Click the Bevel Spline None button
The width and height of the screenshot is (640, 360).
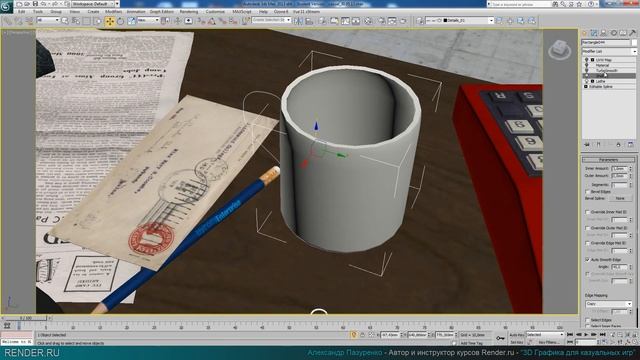(620, 198)
